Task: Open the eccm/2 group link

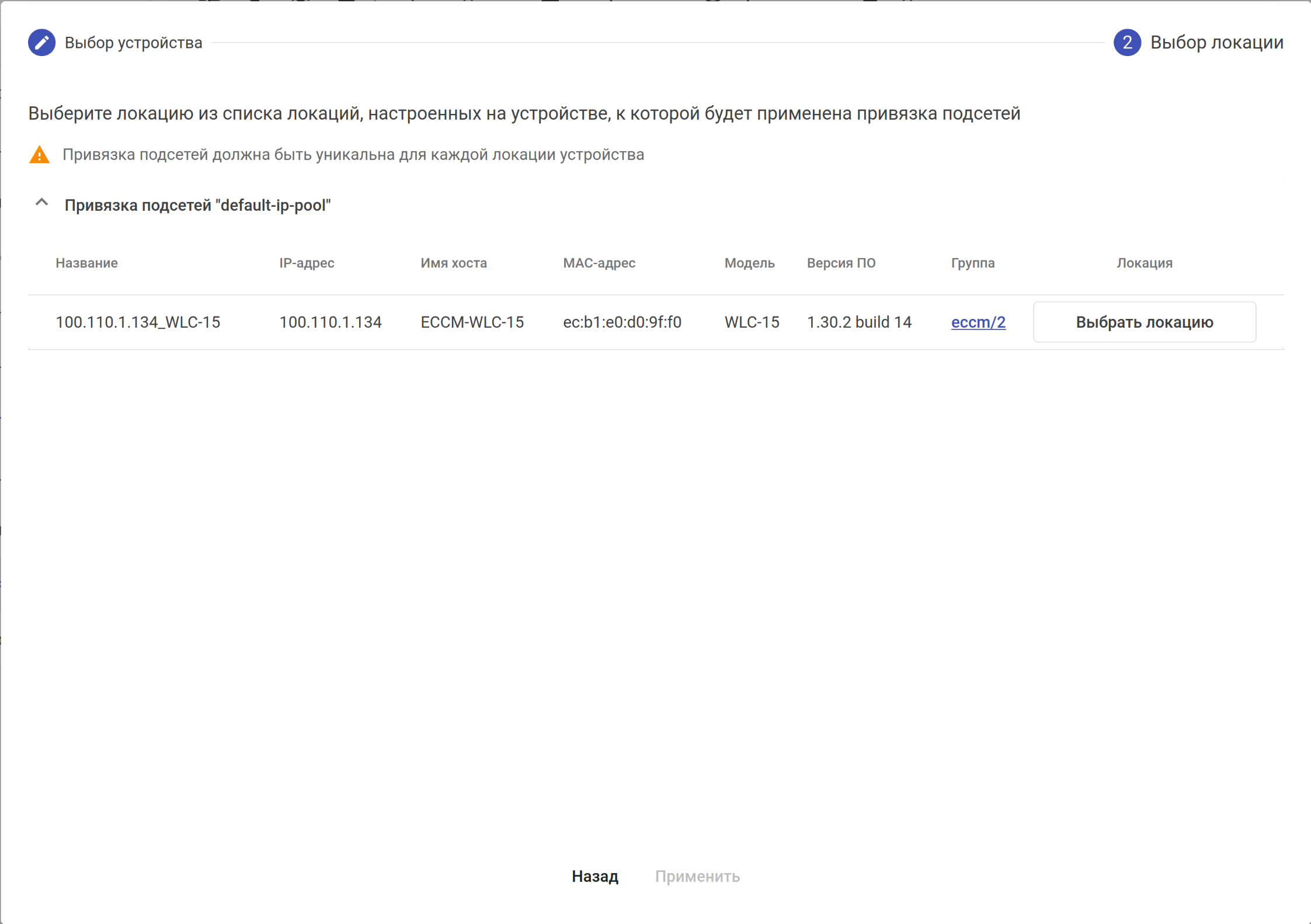Action: 978,322
